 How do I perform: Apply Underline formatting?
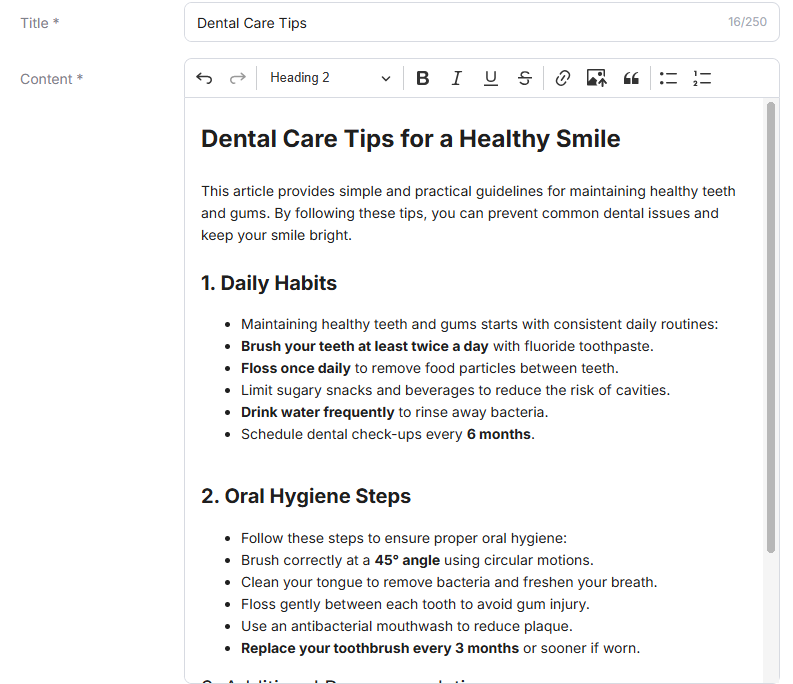(x=490, y=78)
